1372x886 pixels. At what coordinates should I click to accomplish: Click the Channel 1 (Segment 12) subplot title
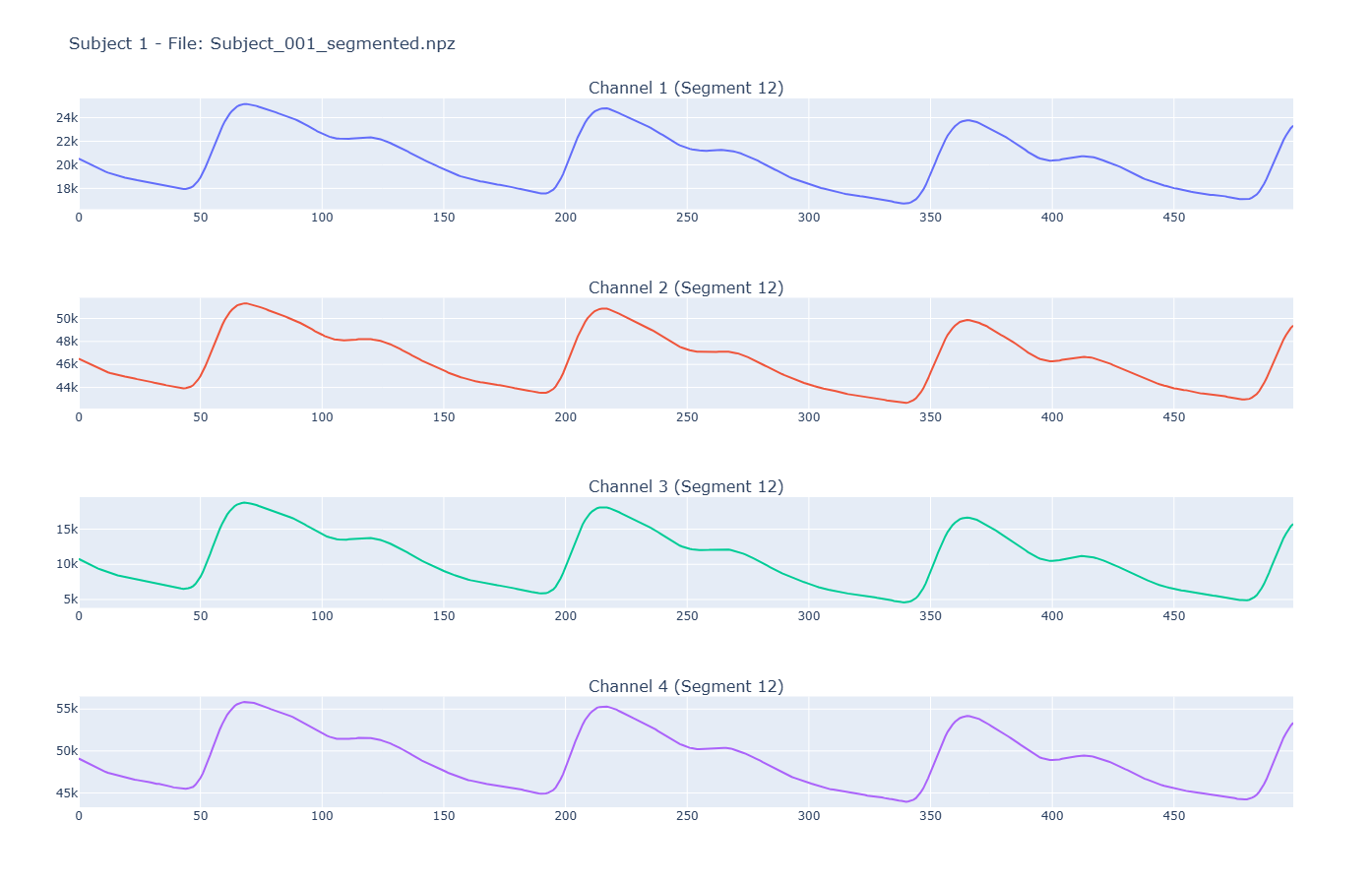tap(685, 88)
